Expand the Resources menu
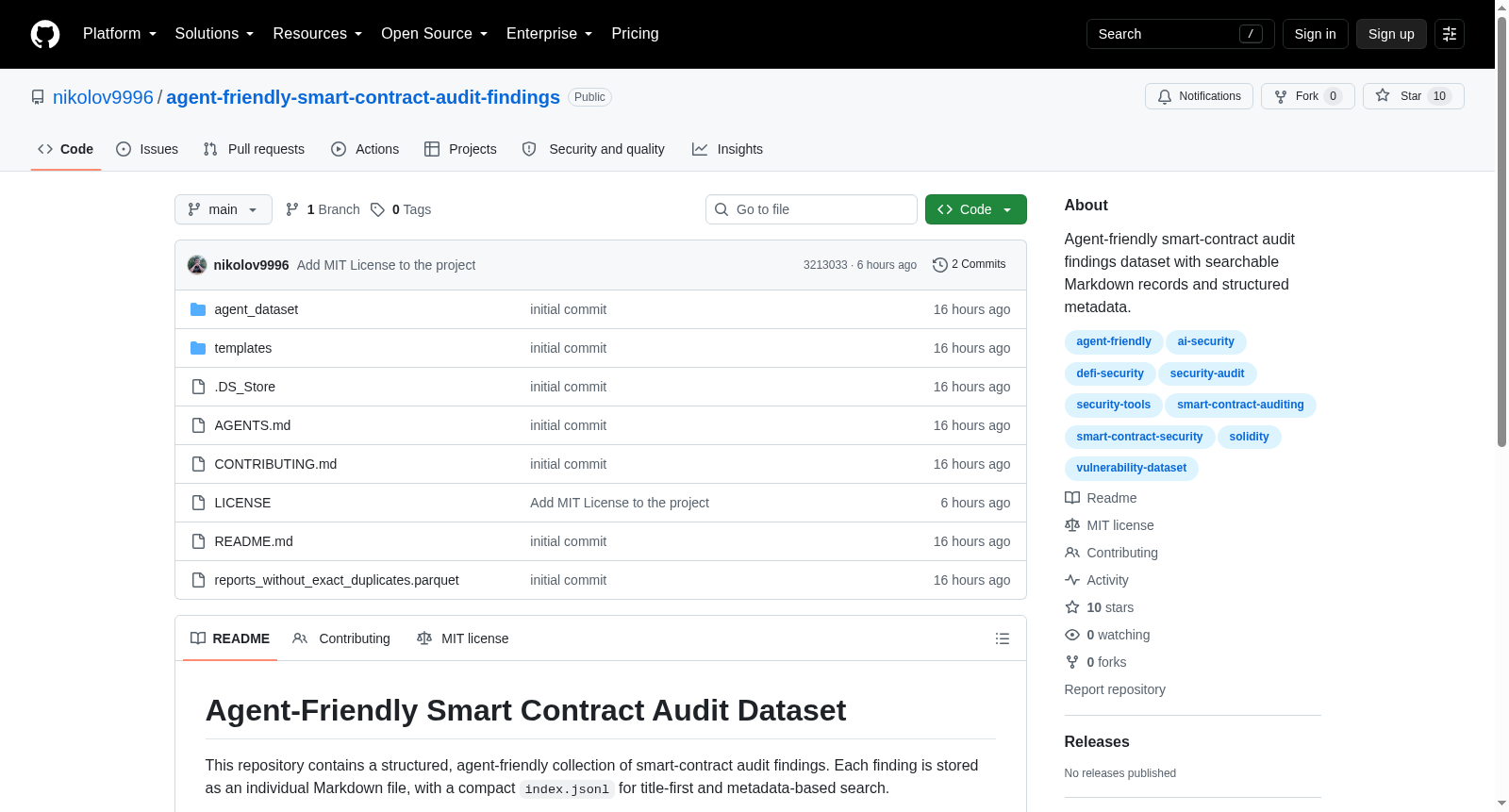This screenshot has height=812, width=1509. click(x=318, y=34)
